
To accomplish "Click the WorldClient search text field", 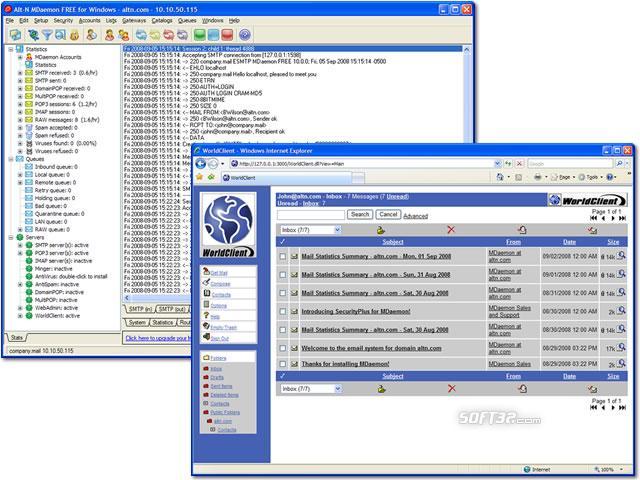I will click(311, 215).
